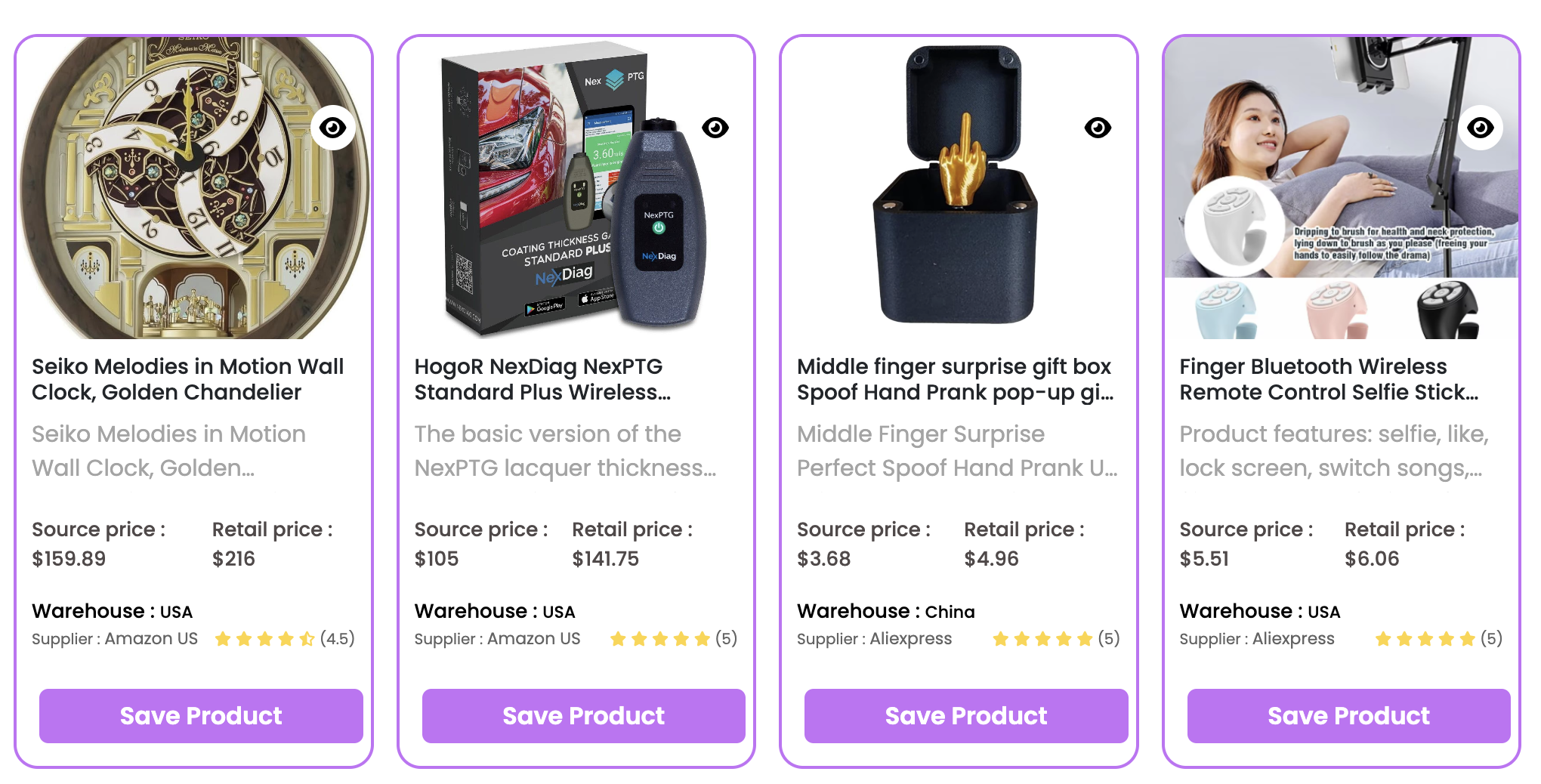Save the Finger Bluetooth Wireless Remote product
The width and height of the screenshot is (1541, 784).
point(1349,715)
